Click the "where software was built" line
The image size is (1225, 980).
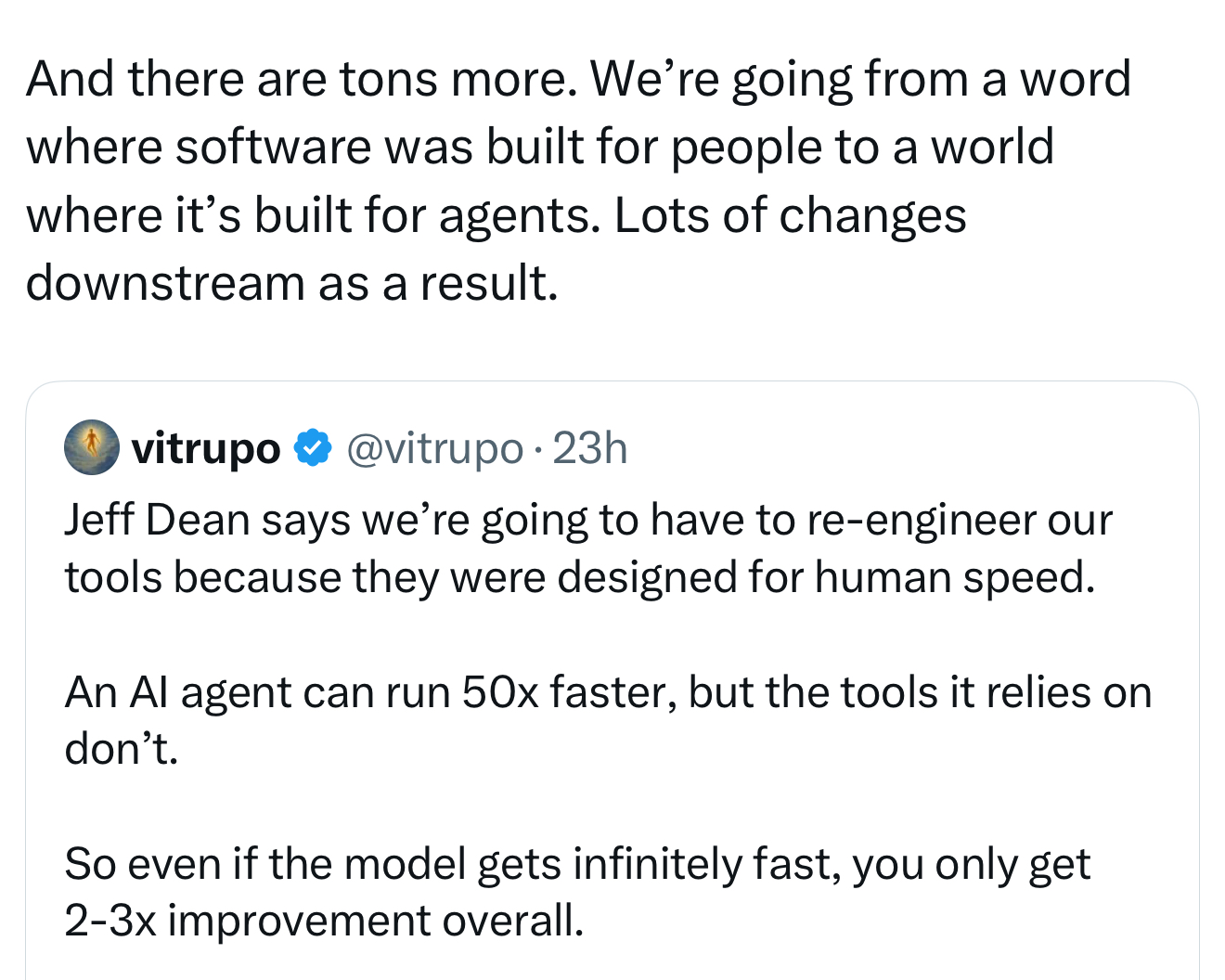coord(539,147)
